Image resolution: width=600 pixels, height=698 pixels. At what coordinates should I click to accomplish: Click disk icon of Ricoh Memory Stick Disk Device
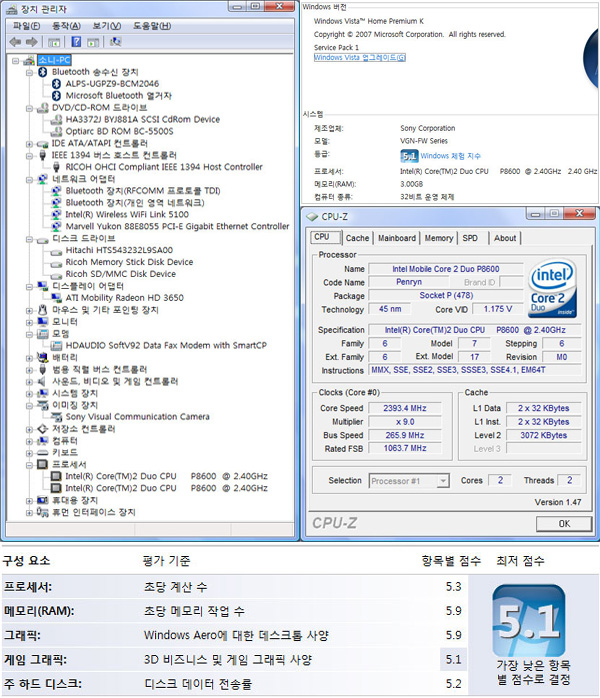(57, 263)
